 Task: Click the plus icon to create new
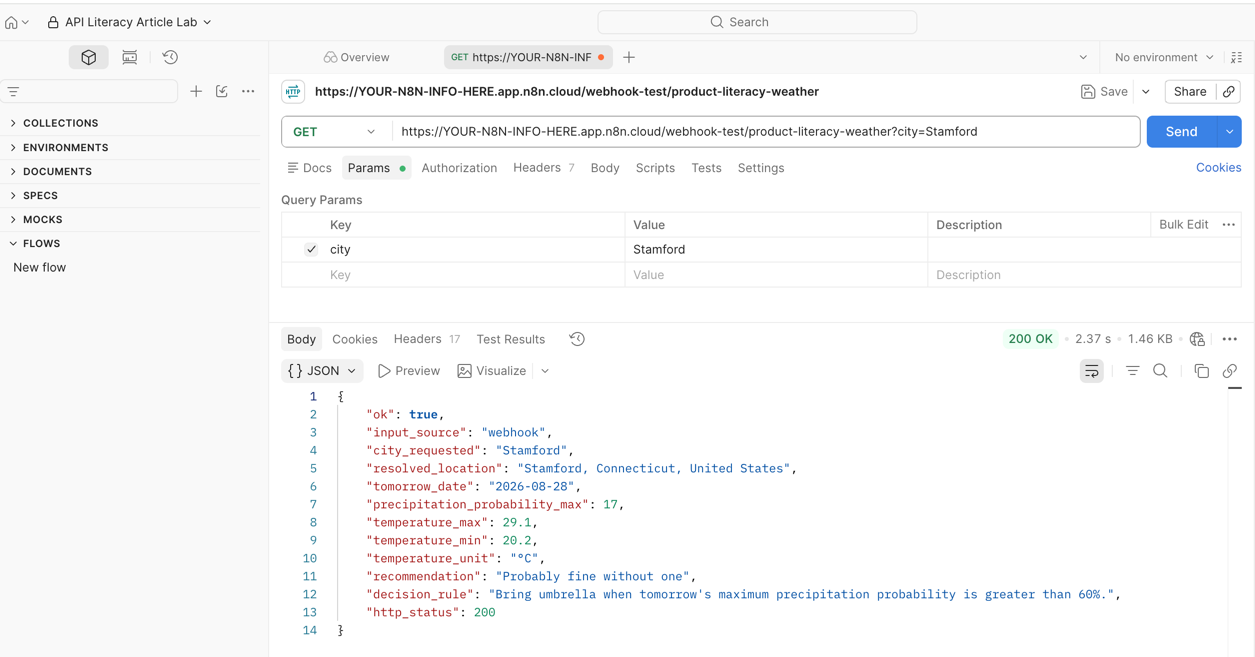196,92
